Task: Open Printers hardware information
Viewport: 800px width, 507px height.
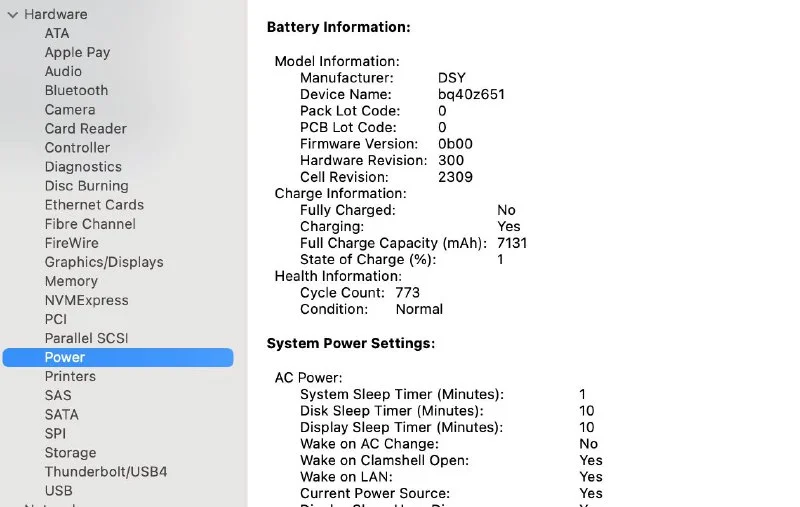Action: tap(70, 376)
